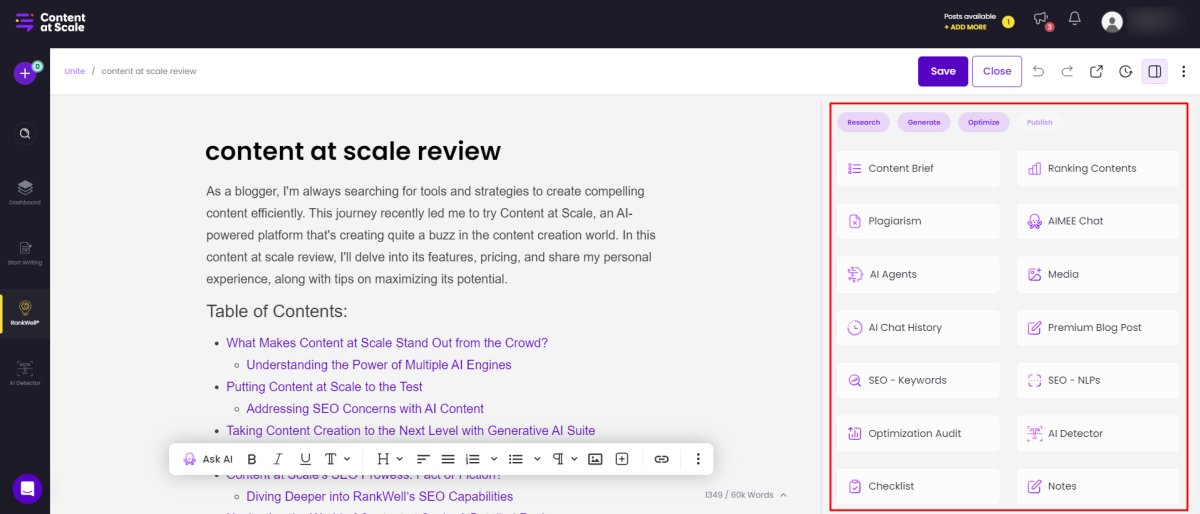Align text left
This screenshot has height=514, width=1200.
[x=423, y=459]
